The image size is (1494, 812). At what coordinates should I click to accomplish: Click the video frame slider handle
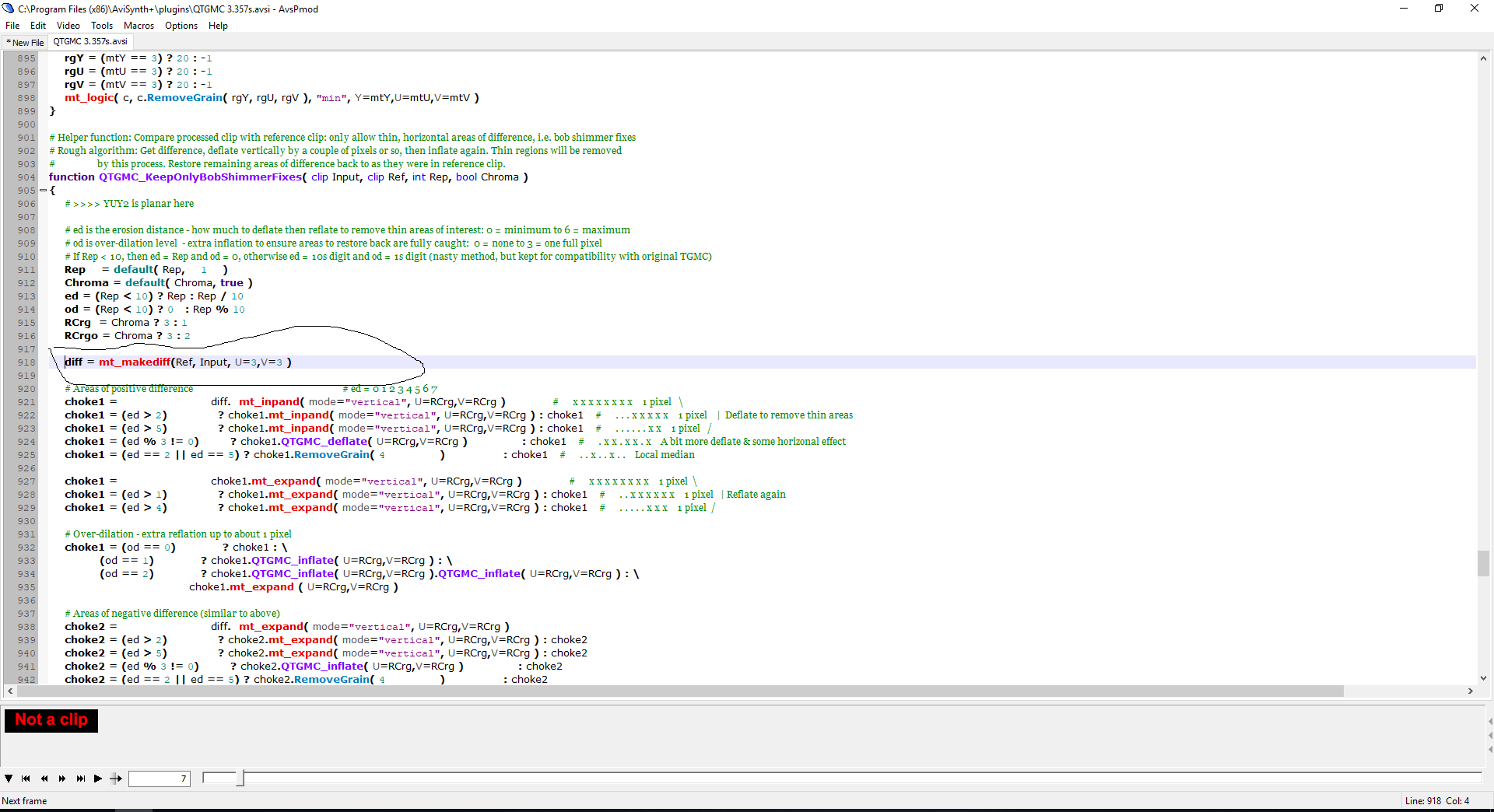pos(240,778)
